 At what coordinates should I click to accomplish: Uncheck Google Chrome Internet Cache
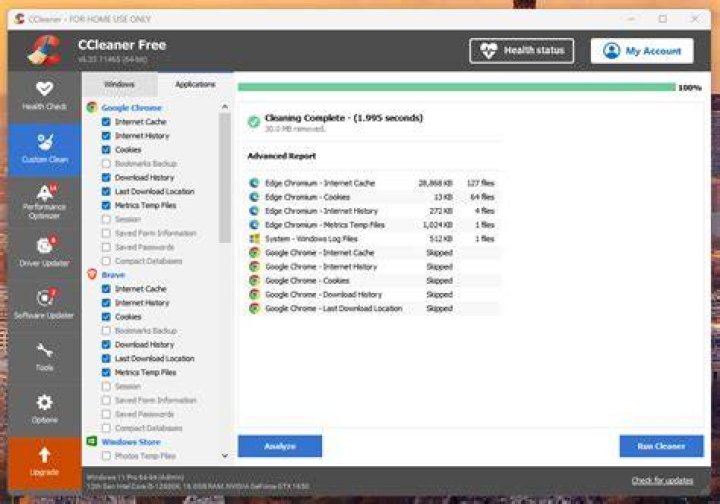pyautogui.click(x=106, y=122)
